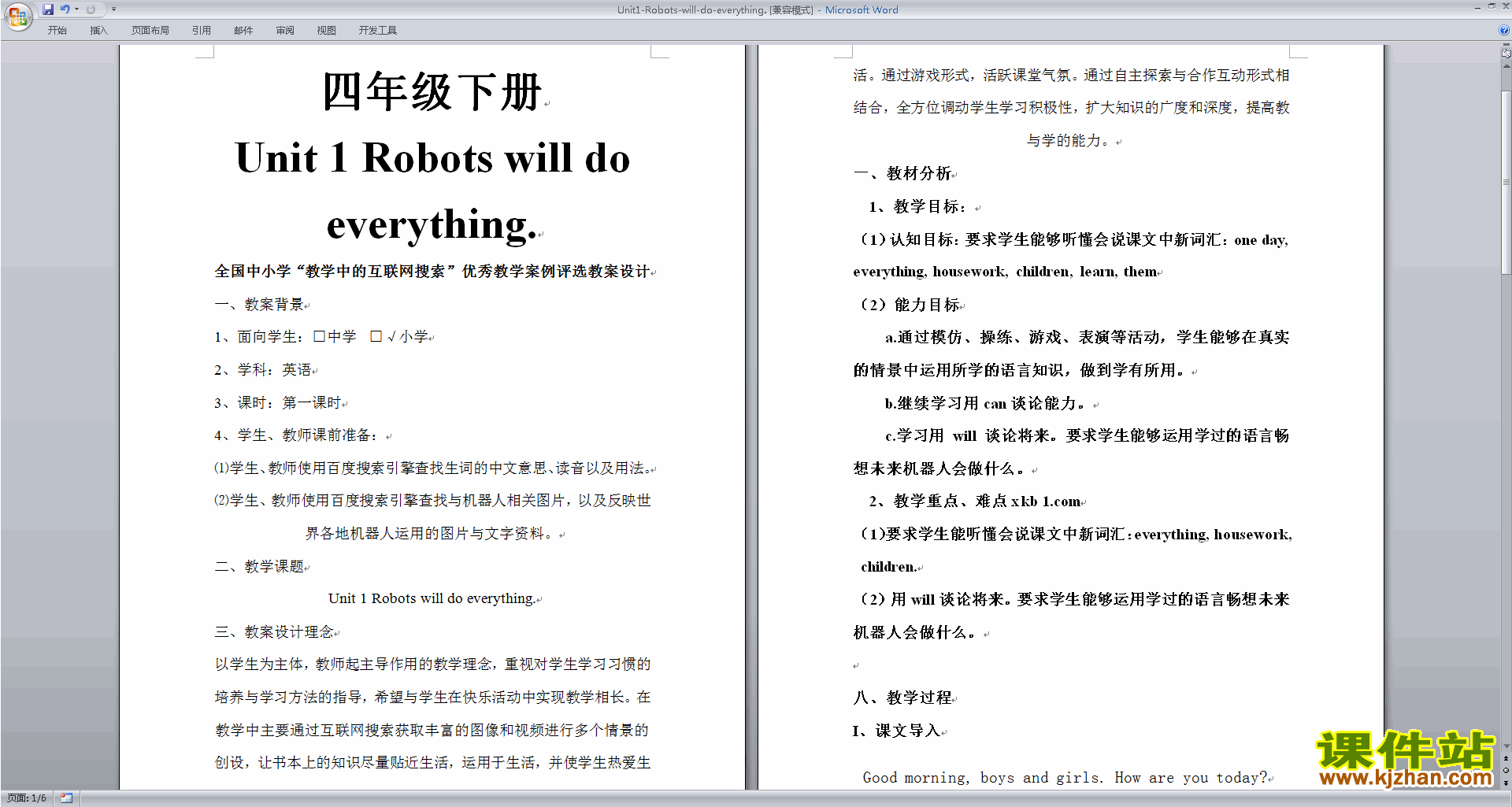Image resolution: width=1512 pixels, height=807 pixels.
Task: Click the line 界各地机器人运用的图片与文字资料。
Action: coord(431,533)
